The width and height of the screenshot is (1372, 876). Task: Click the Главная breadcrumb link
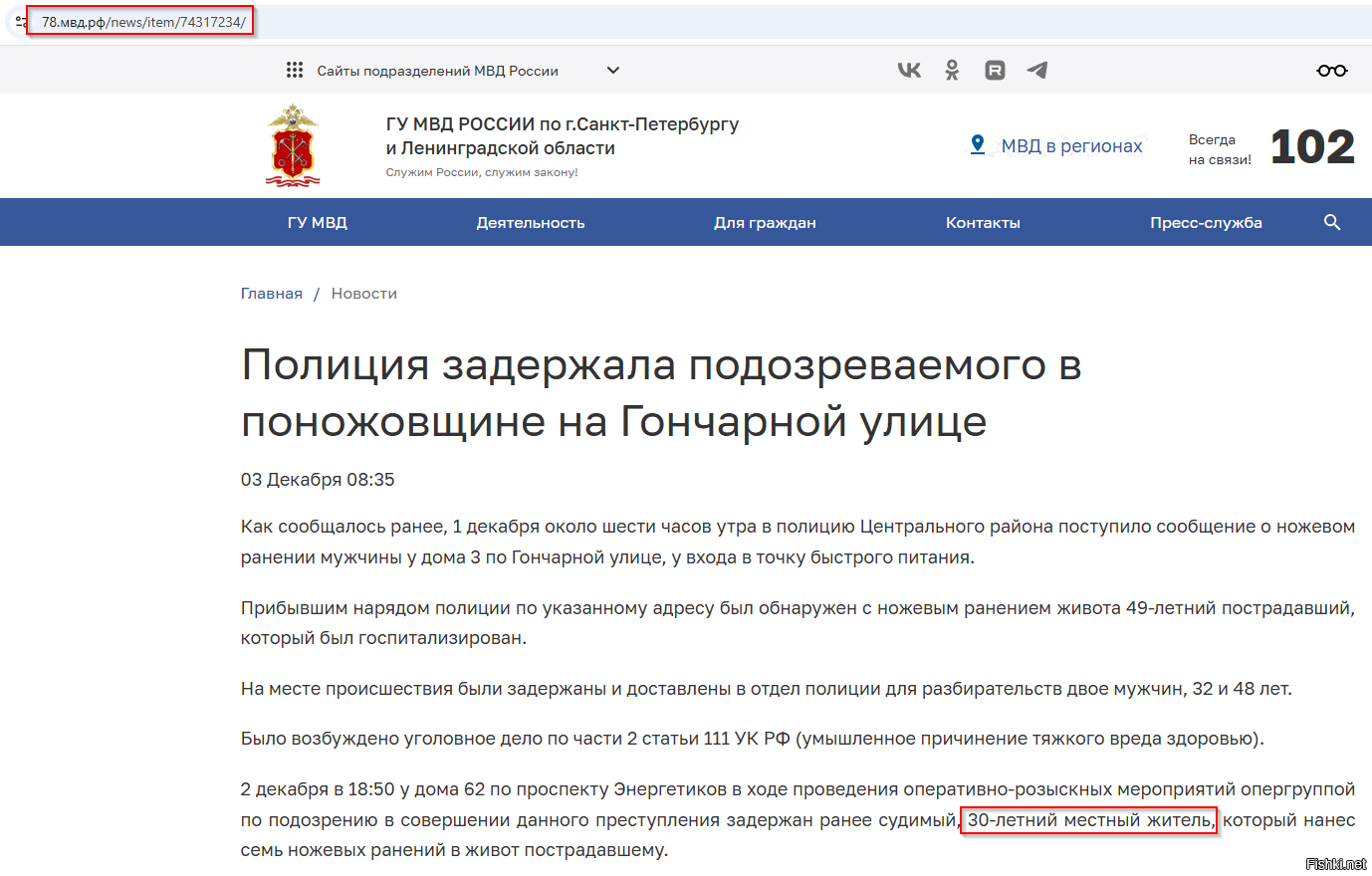point(271,294)
